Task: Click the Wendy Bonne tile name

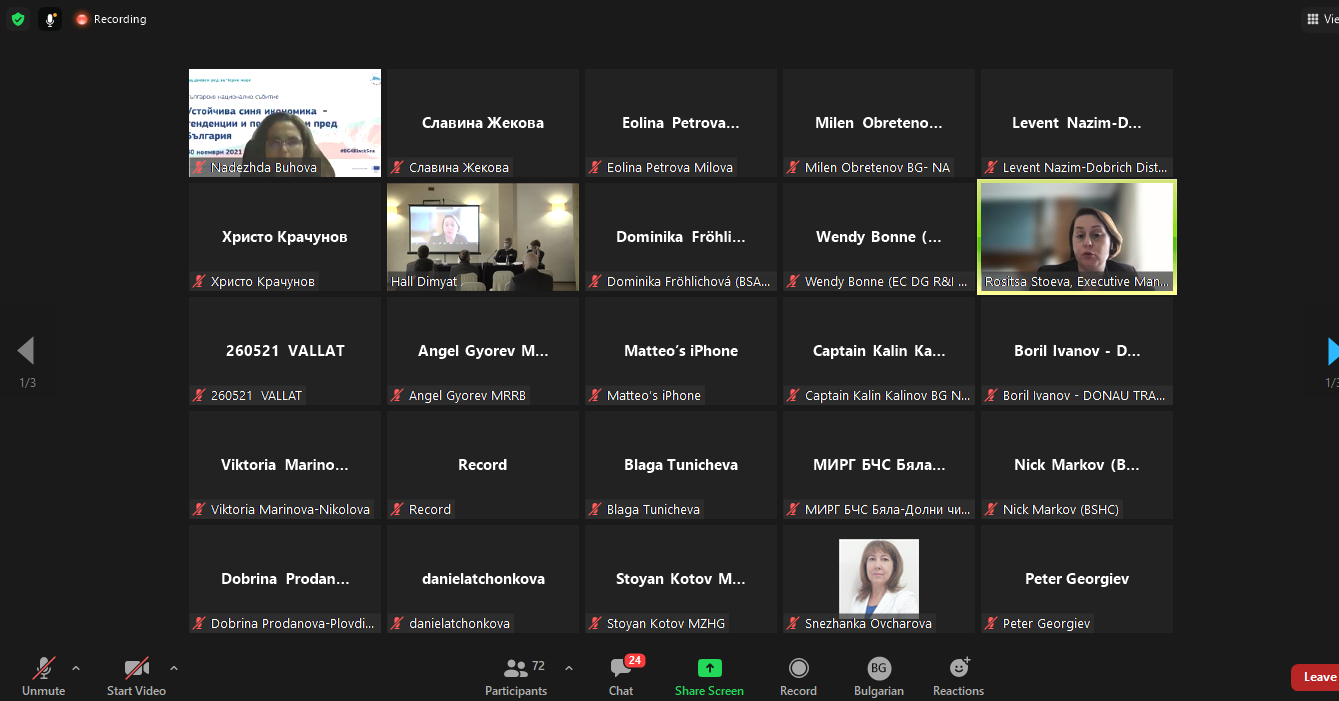Action: coord(879,237)
